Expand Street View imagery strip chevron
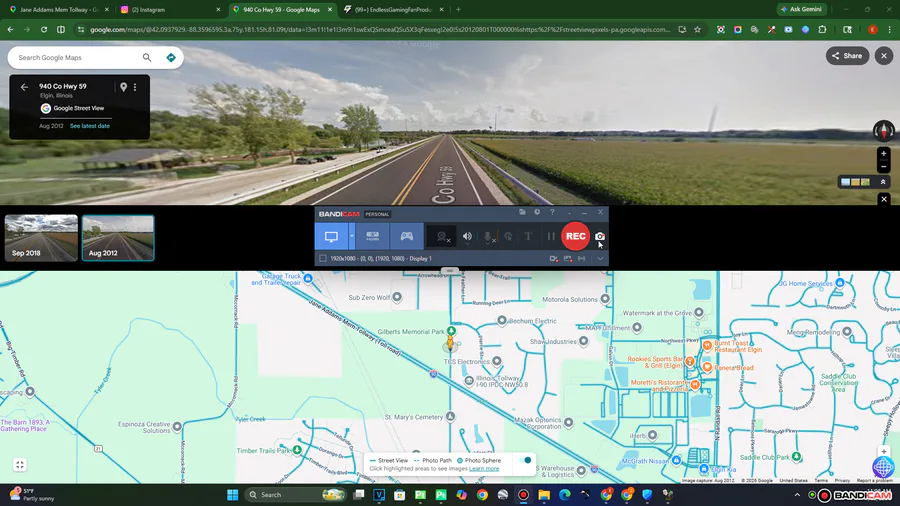Viewport: 900px width, 506px height. tap(883, 182)
